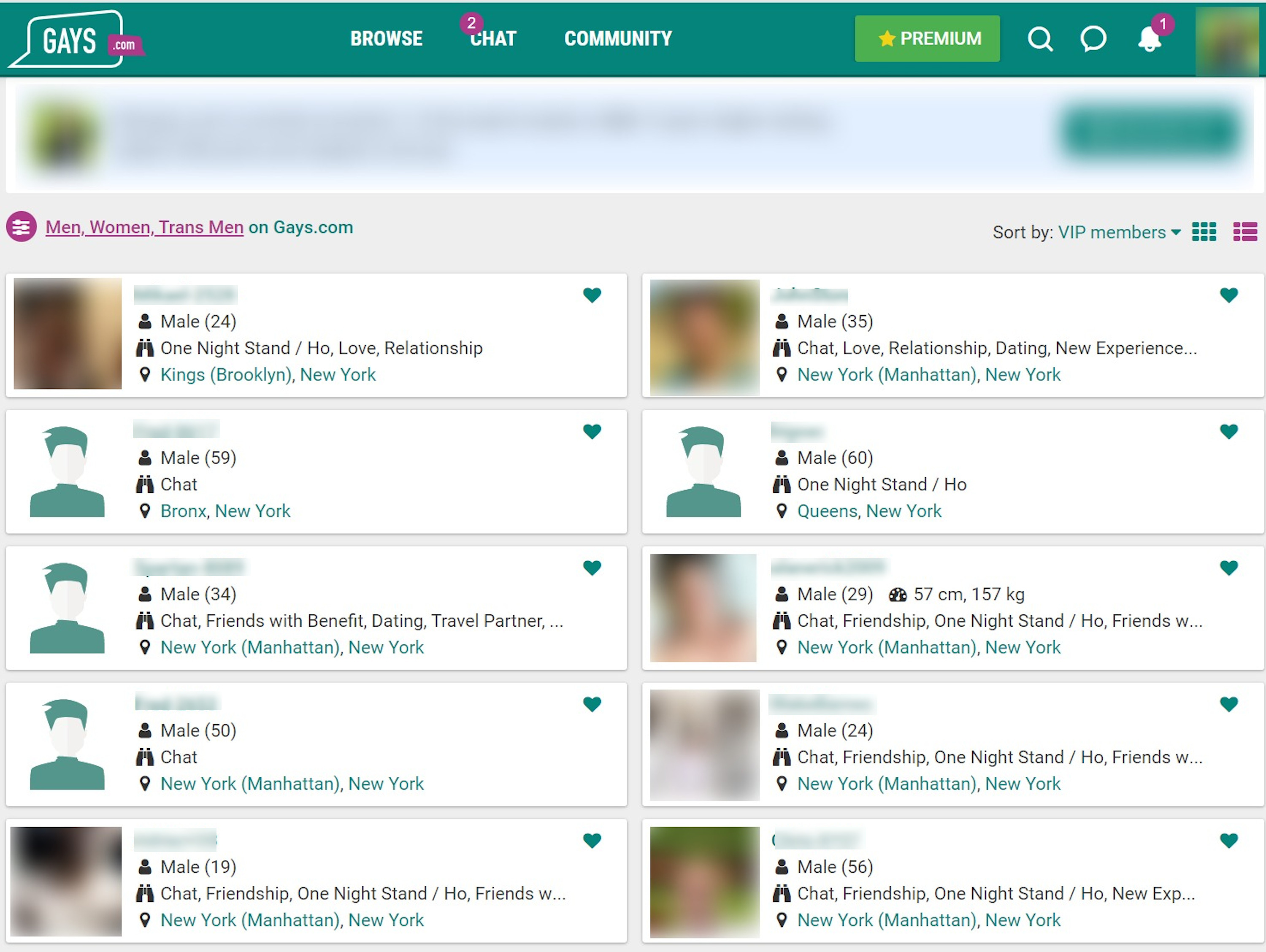Go to the Community tab
Image resolution: width=1266 pixels, height=952 pixels.
pyautogui.click(x=617, y=38)
